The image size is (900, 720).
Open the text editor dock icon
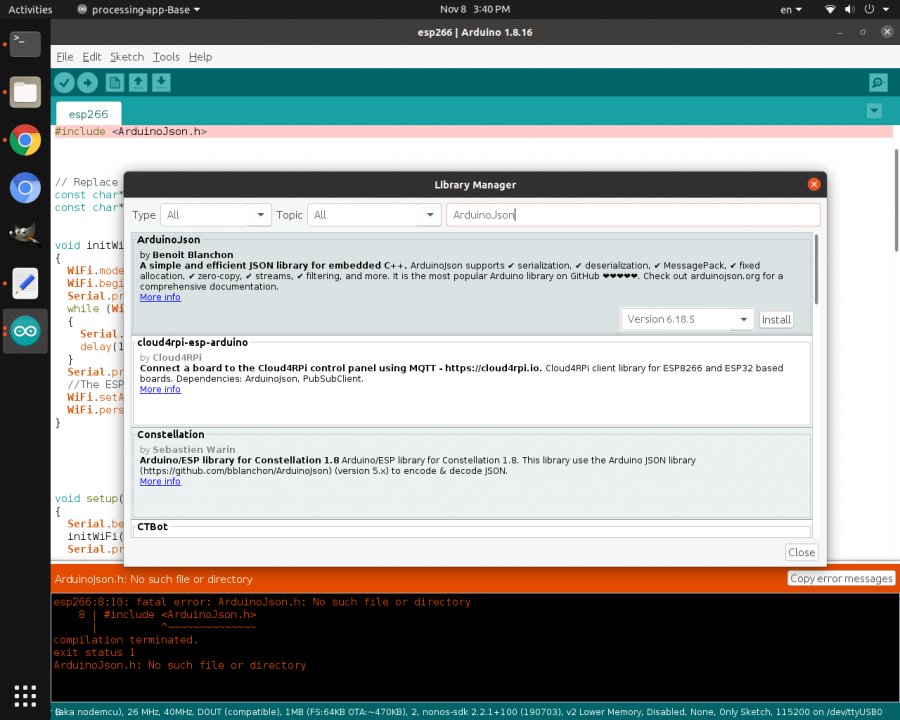pos(25,283)
